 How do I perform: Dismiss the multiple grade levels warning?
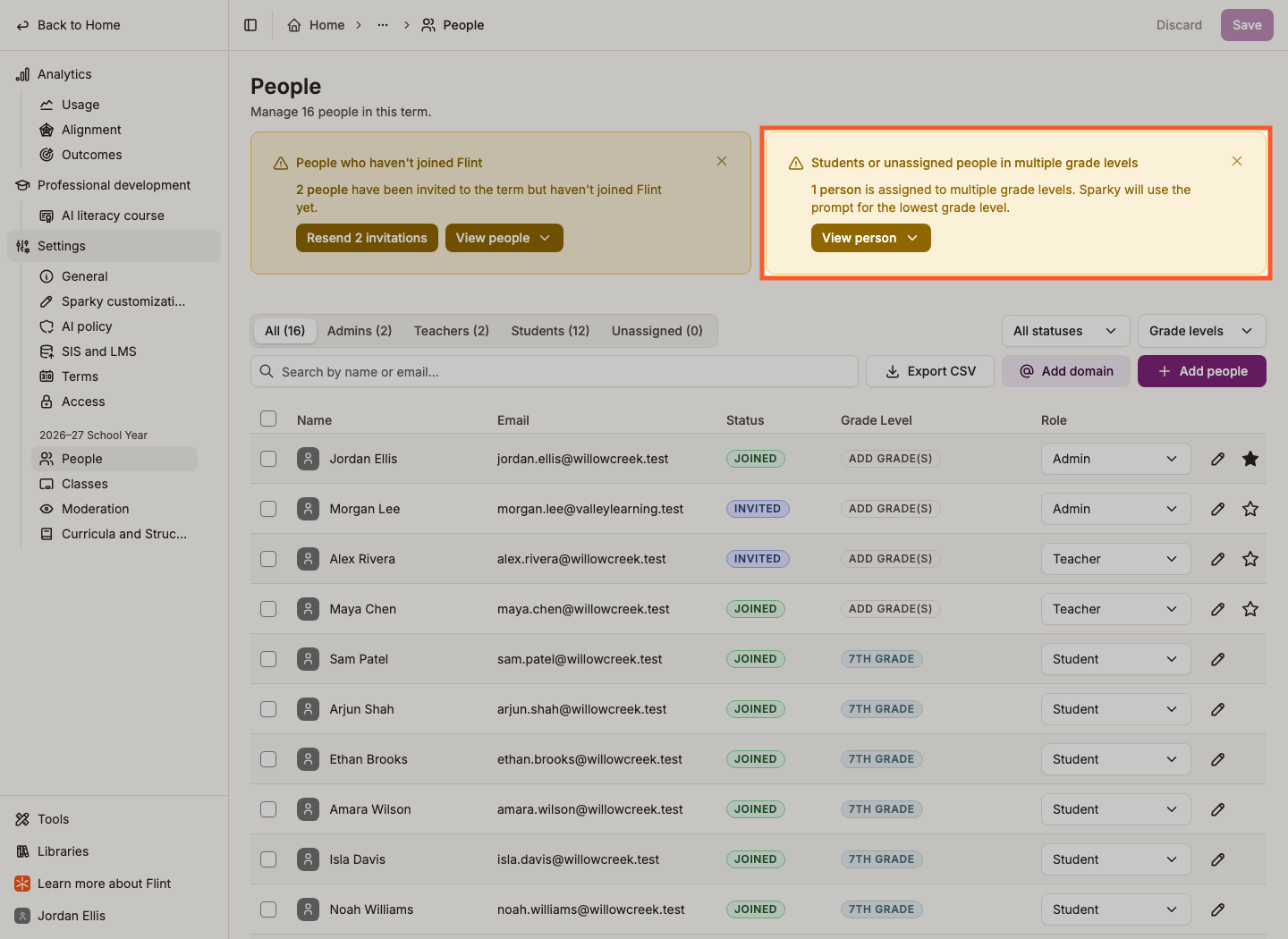(1237, 161)
